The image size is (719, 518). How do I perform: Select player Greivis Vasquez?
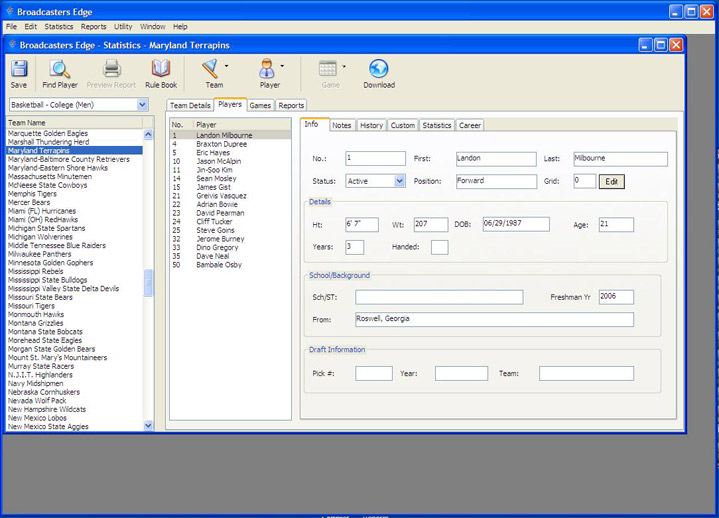230,196
